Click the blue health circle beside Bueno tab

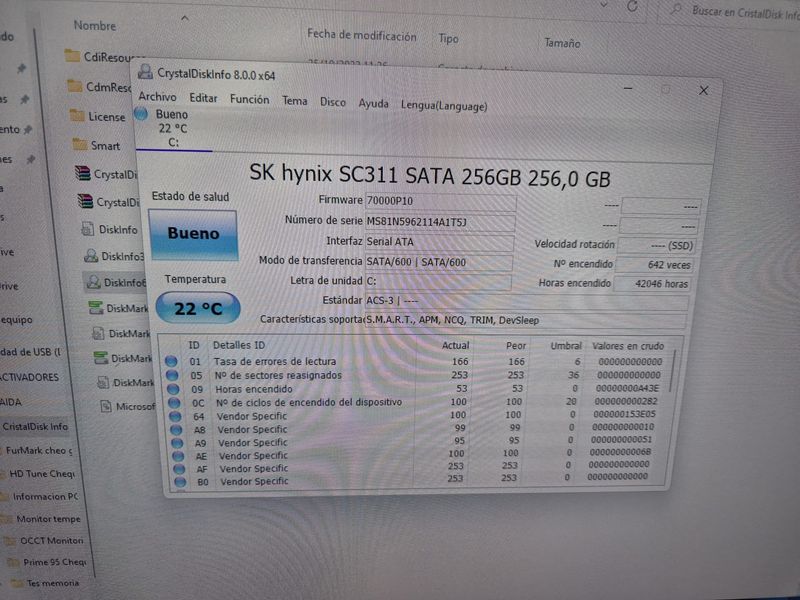(x=141, y=113)
